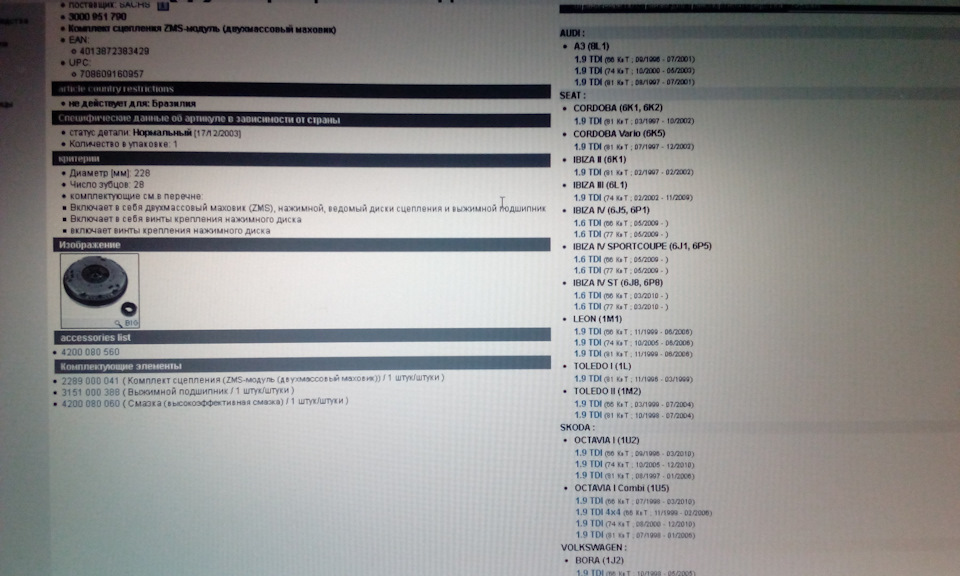Click the info icon next to SACHS supplier
960x576 pixels.
point(163,6)
